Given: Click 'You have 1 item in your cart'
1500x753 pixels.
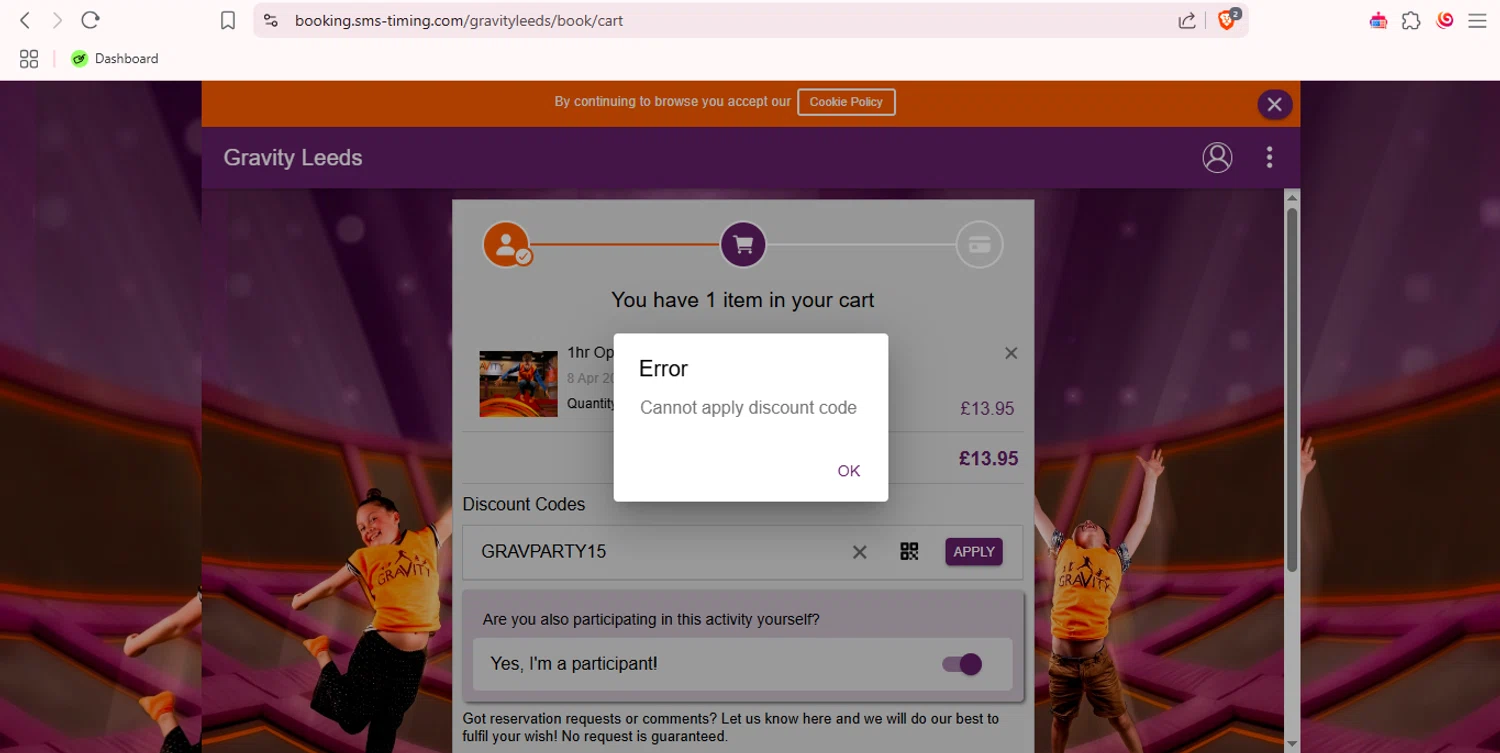Looking at the screenshot, I should 743,300.
